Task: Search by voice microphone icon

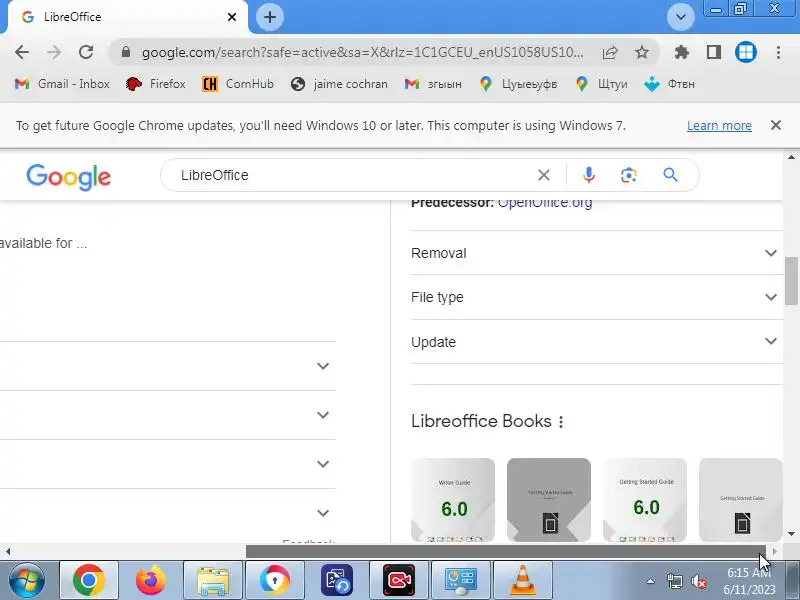Action: point(588,175)
